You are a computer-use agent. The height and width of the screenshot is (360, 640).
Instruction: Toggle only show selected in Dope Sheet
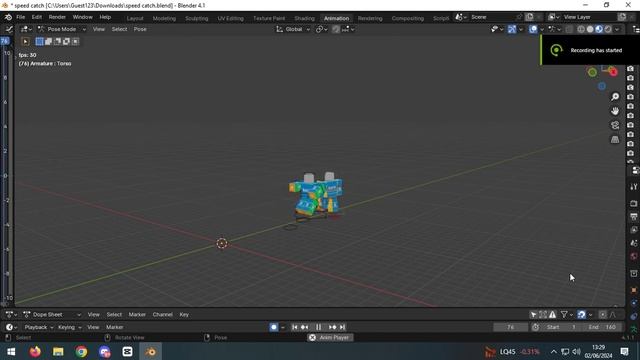(x=533, y=314)
